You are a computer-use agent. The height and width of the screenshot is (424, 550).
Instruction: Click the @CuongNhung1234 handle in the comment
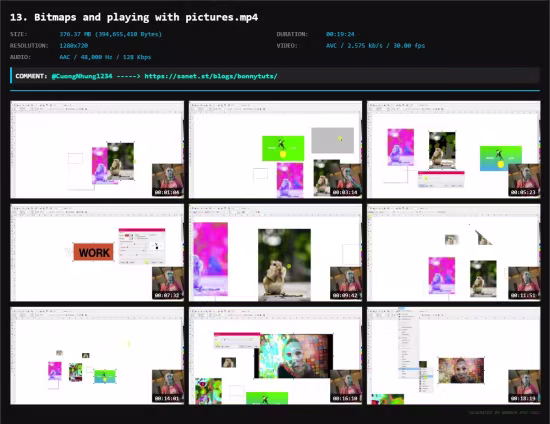pos(82,76)
